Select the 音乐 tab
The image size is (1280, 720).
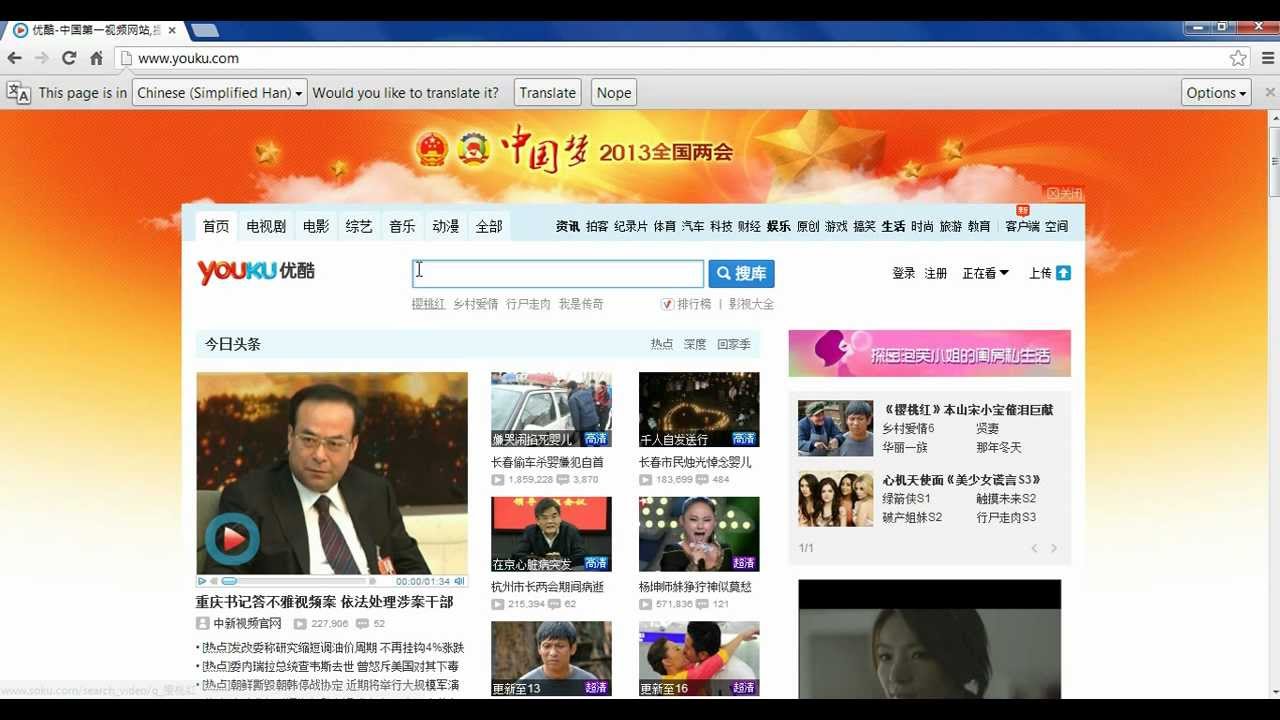pos(402,226)
